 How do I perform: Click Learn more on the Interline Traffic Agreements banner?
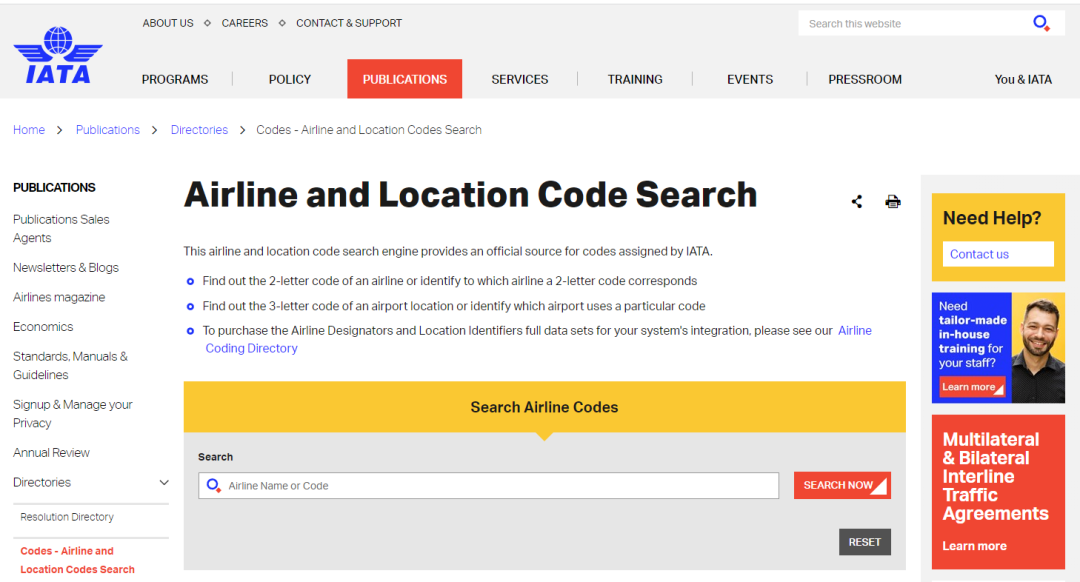(974, 546)
